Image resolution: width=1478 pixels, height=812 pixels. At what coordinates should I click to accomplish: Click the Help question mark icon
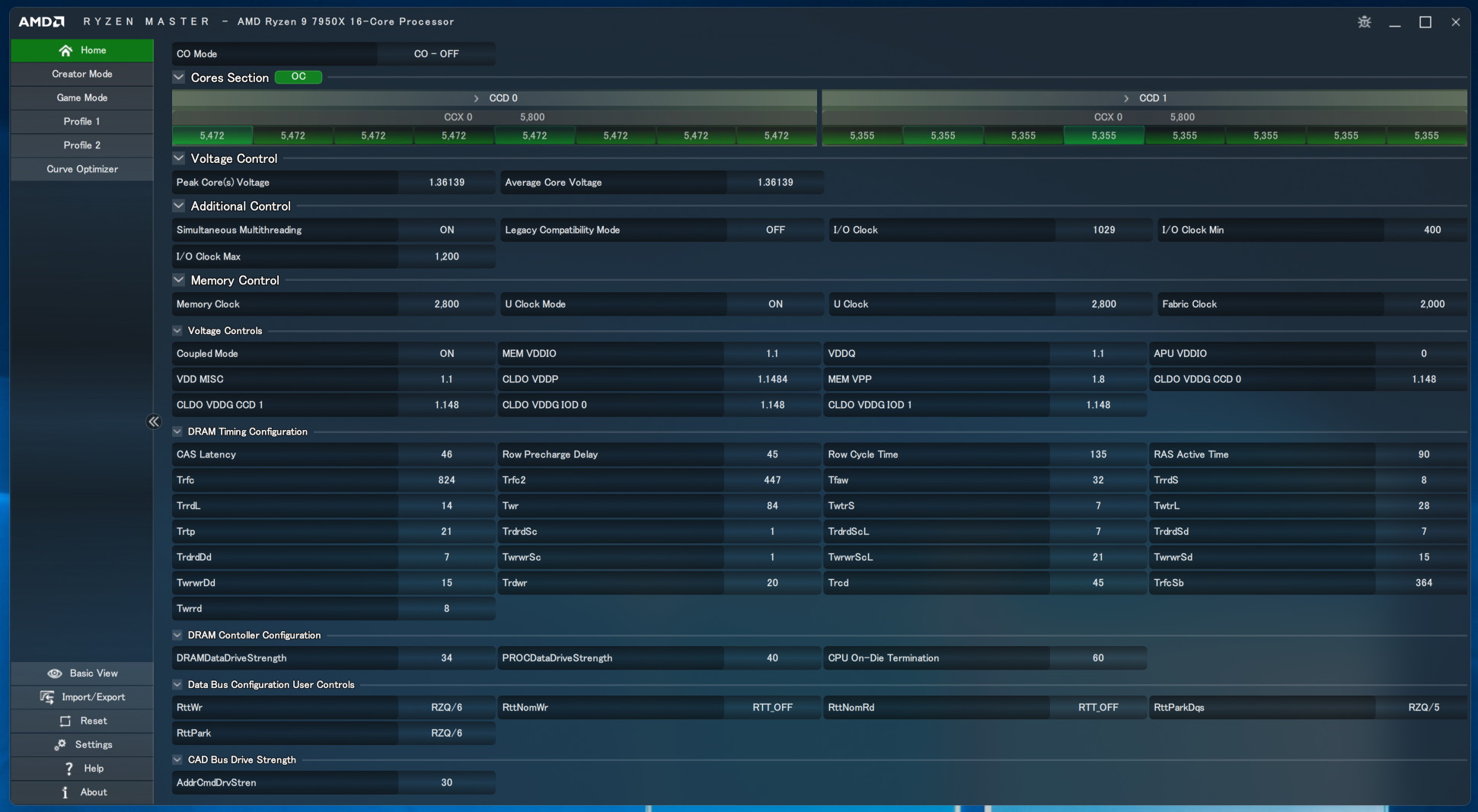pyautogui.click(x=69, y=769)
